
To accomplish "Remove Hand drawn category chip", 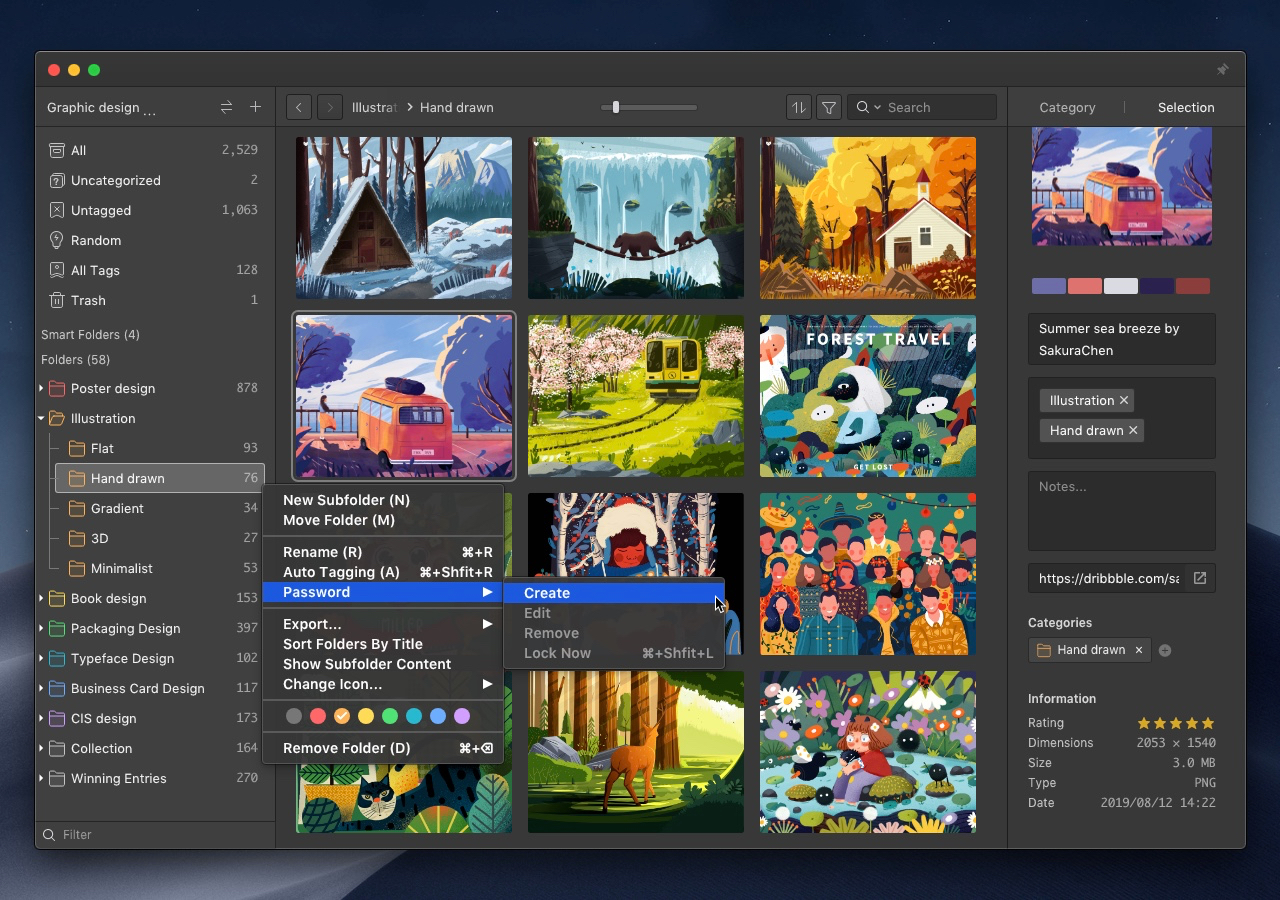I will [1138, 650].
